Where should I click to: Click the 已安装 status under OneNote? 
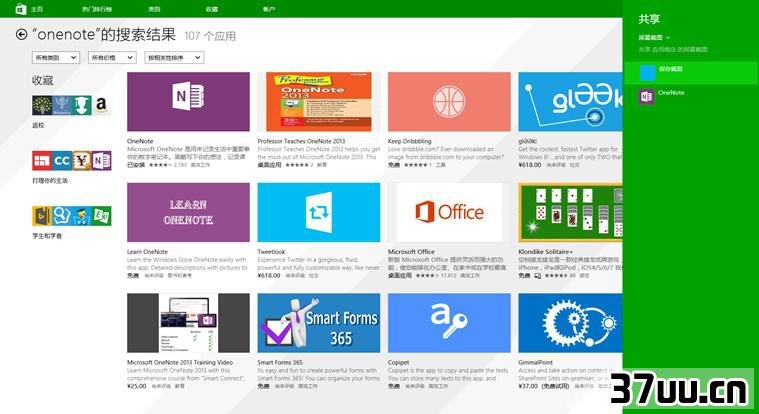(136, 165)
